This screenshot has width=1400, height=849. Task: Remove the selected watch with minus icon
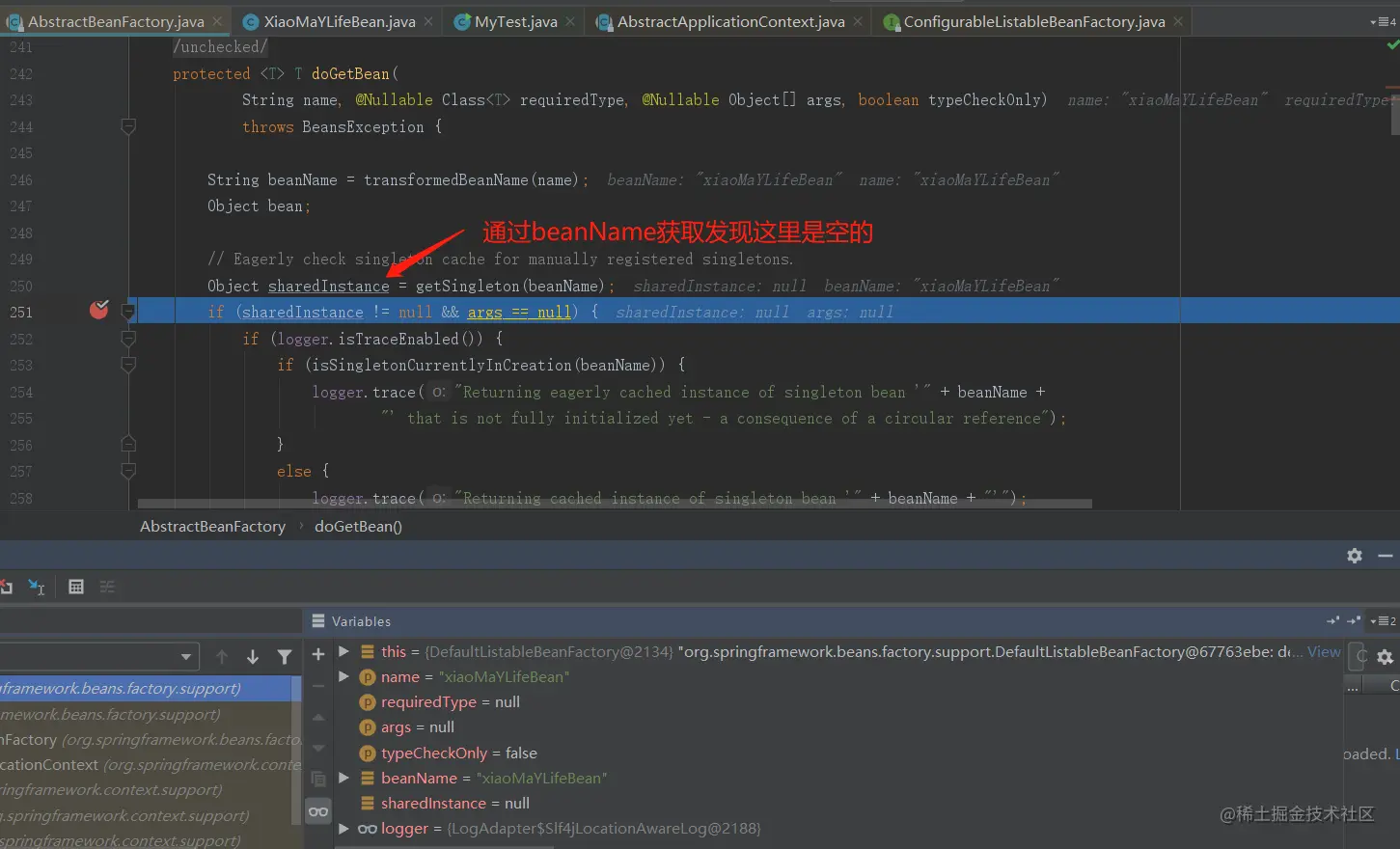(318, 686)
